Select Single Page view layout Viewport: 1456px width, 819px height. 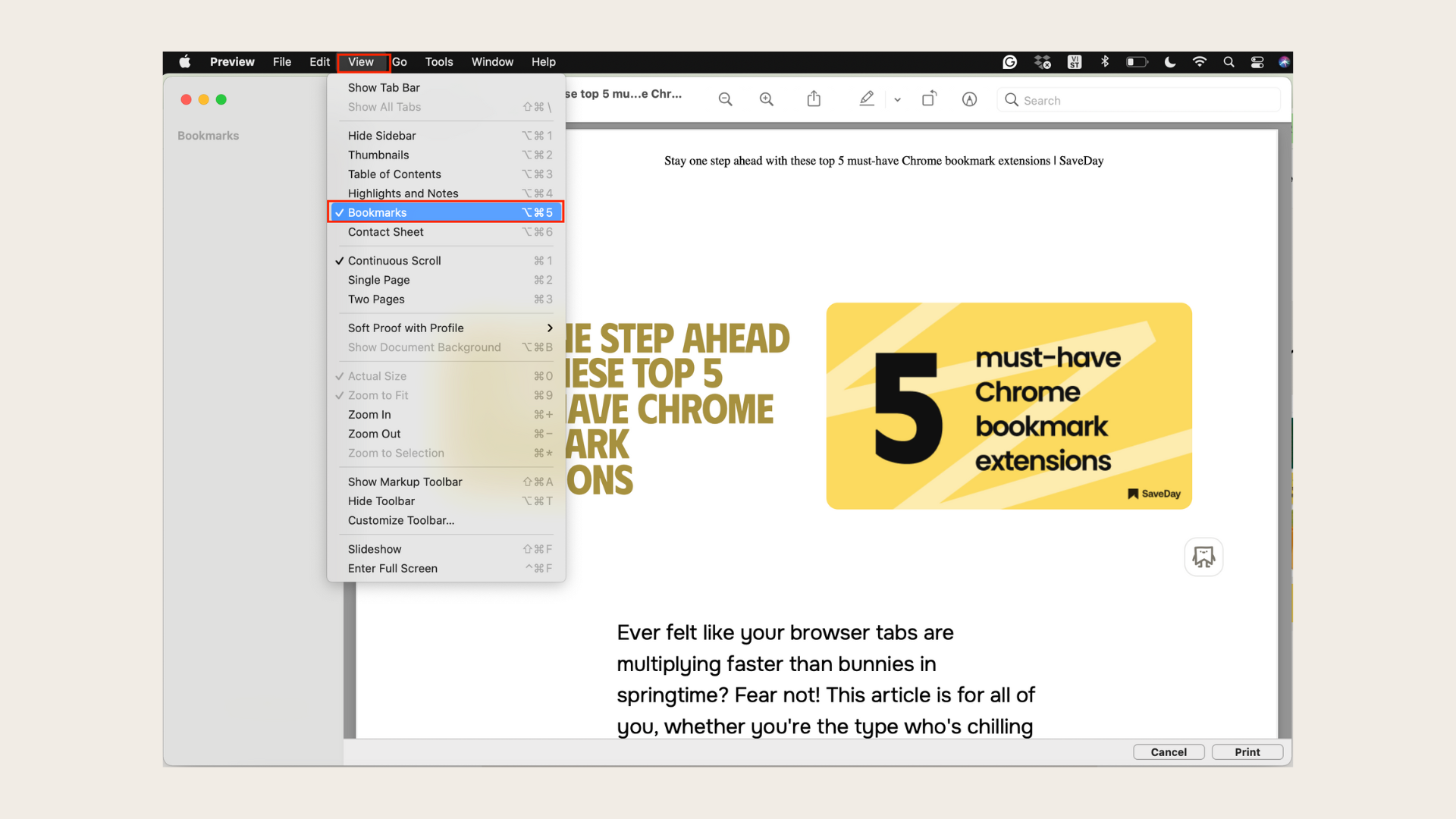(x=378, y=279)
